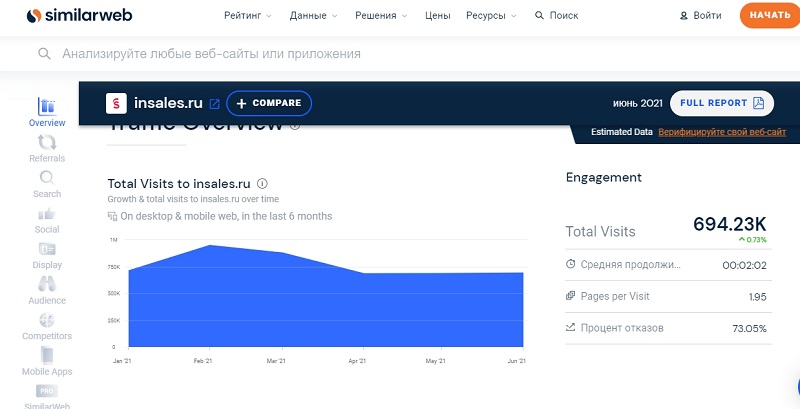Select Overview in the sidebar
The width and height of the screenshot is (800, 409).
47,112
